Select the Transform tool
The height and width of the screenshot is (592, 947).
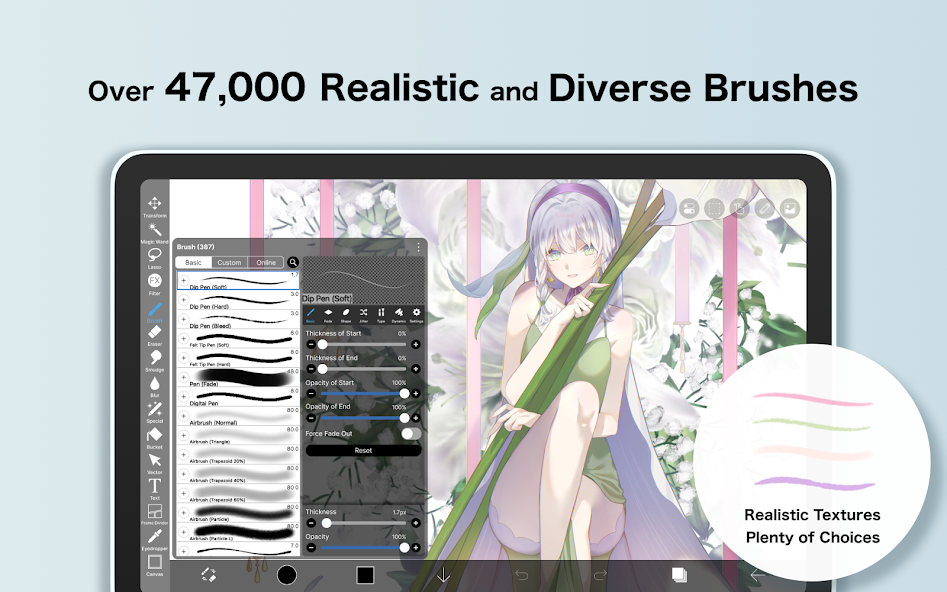point(155,205)
